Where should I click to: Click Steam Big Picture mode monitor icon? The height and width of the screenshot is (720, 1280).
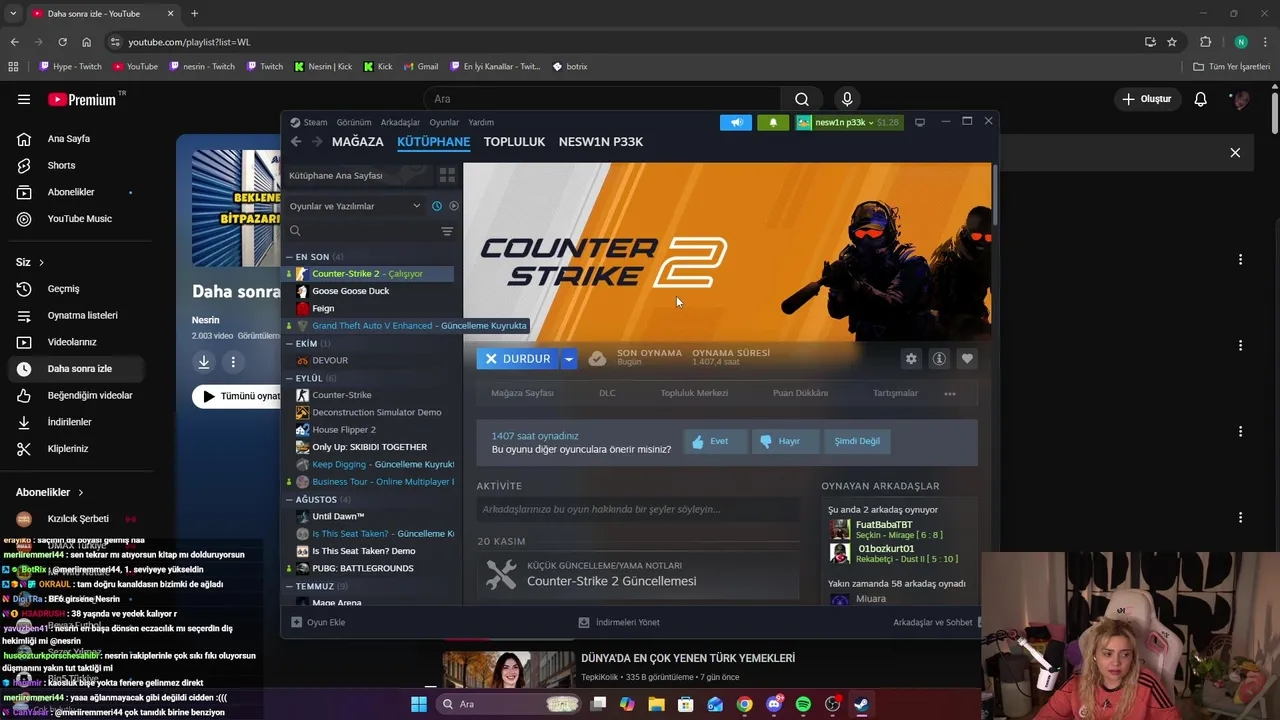pyautogui.click(x=920, y=122)
